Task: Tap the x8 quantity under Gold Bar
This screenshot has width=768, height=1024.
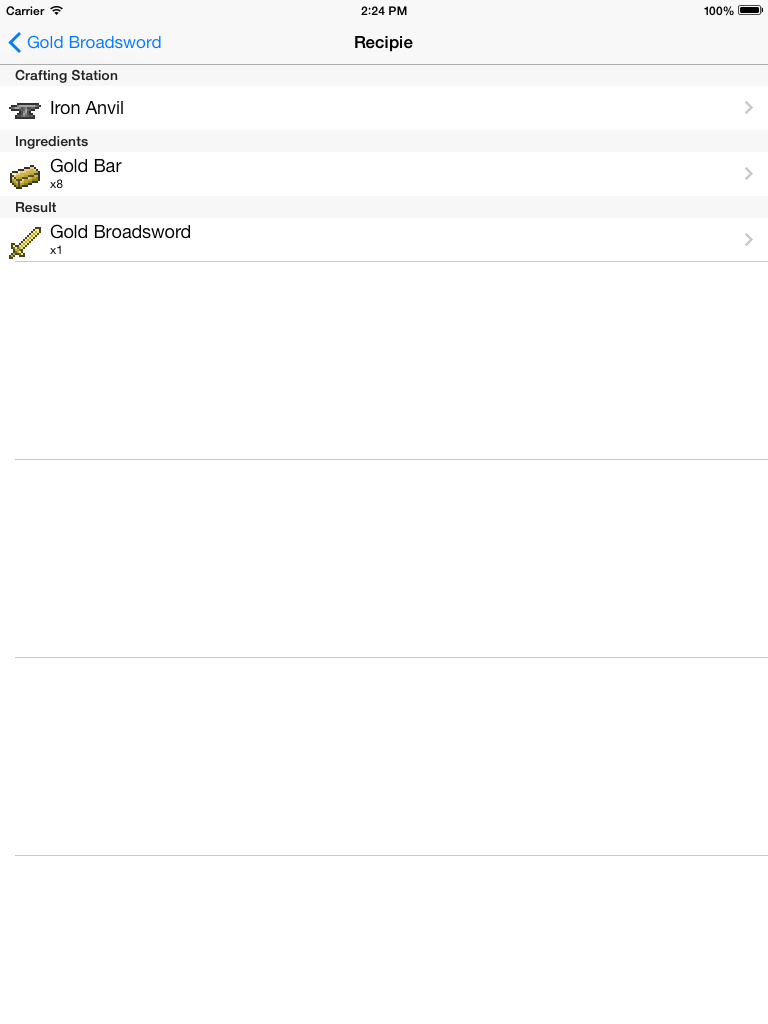Action: [56, 184]
